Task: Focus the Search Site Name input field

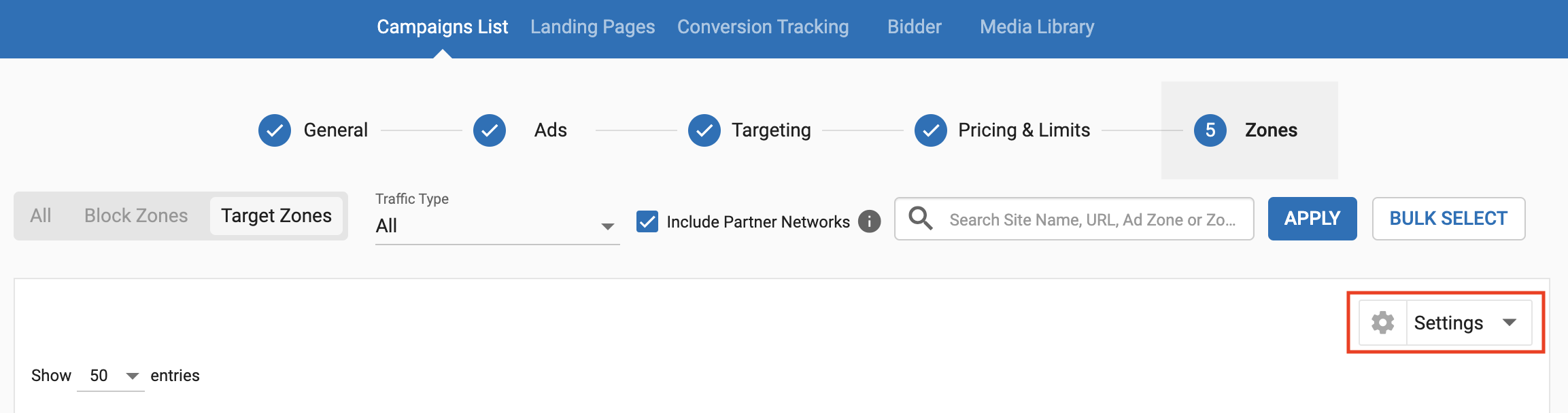Action: (1092, 220)
